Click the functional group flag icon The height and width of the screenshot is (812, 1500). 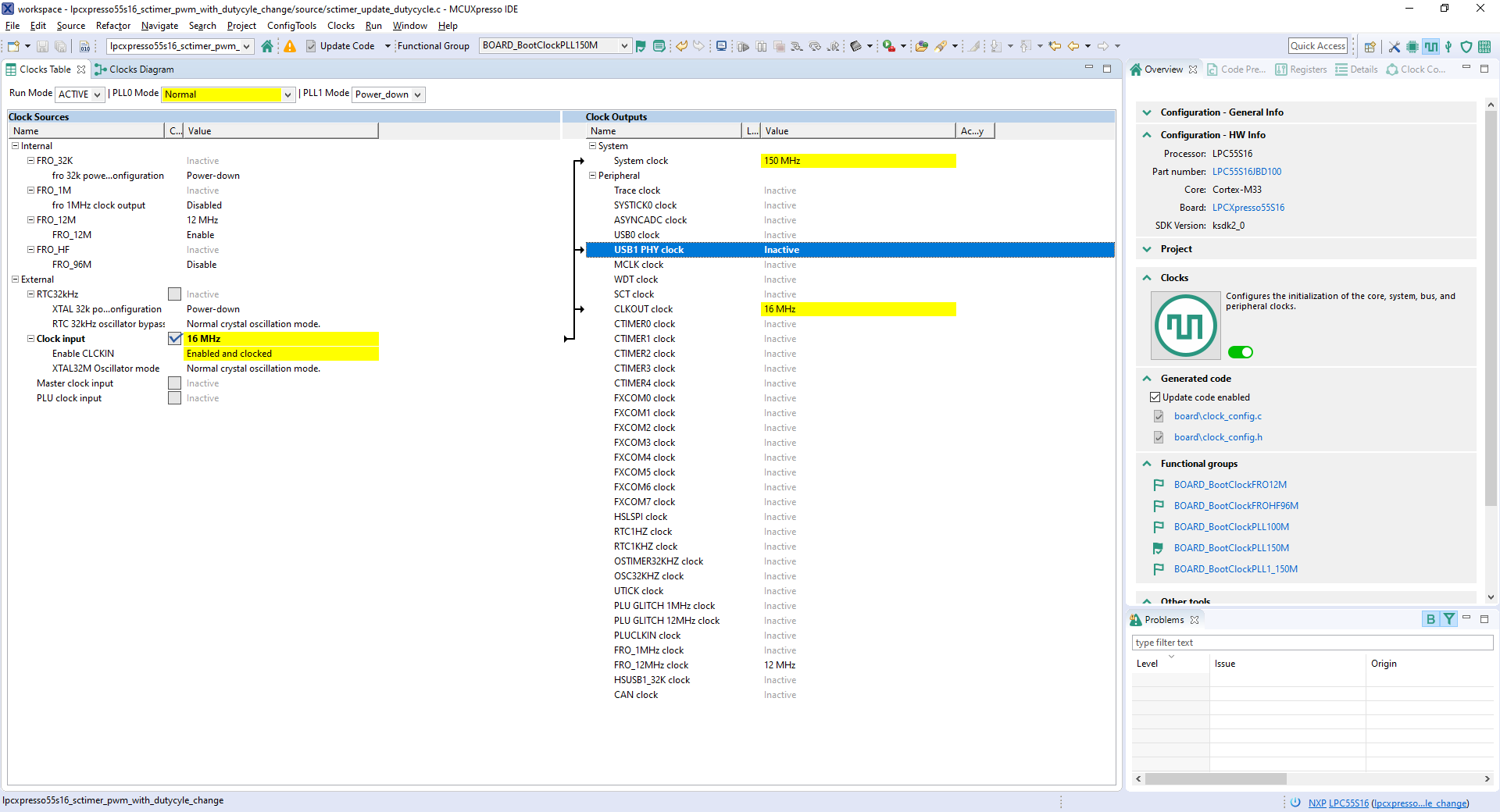[641, 46]
